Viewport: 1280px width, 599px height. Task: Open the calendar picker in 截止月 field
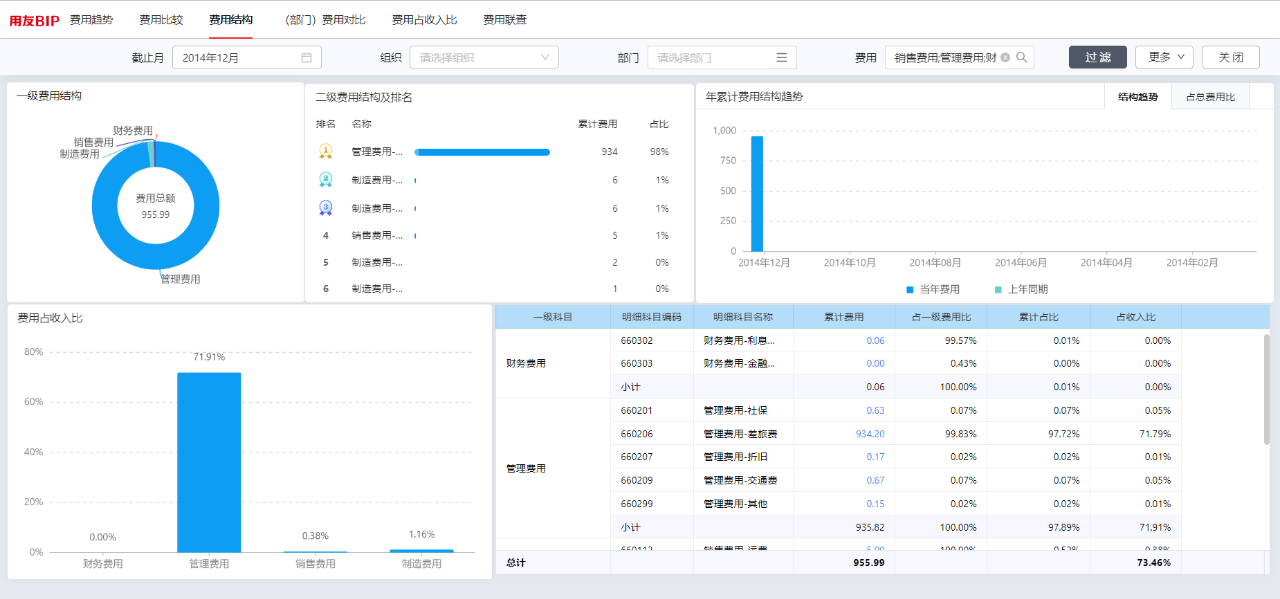[306, 58]
